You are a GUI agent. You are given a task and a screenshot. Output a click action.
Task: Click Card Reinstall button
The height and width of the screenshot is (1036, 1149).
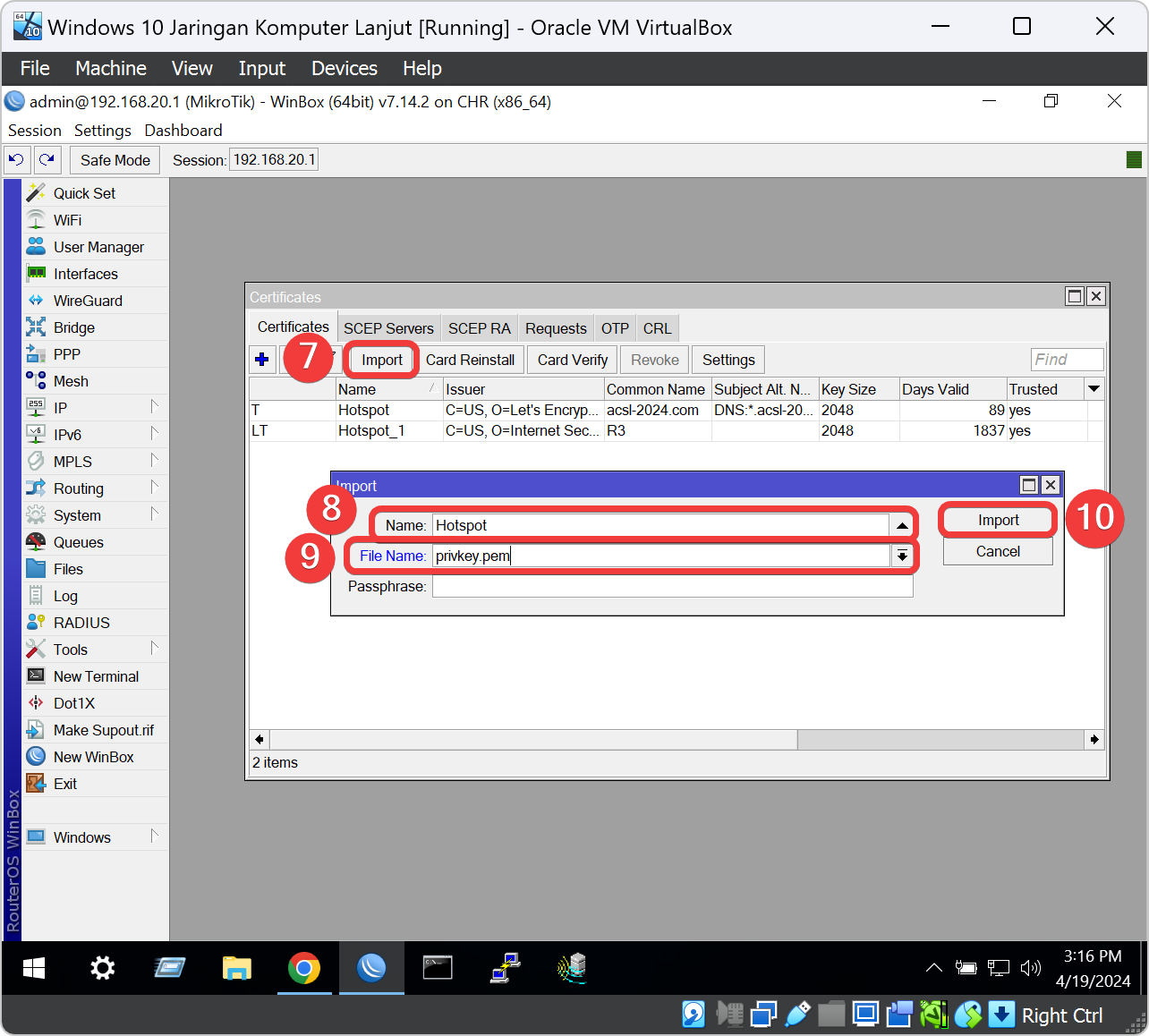tap(470, 360)
